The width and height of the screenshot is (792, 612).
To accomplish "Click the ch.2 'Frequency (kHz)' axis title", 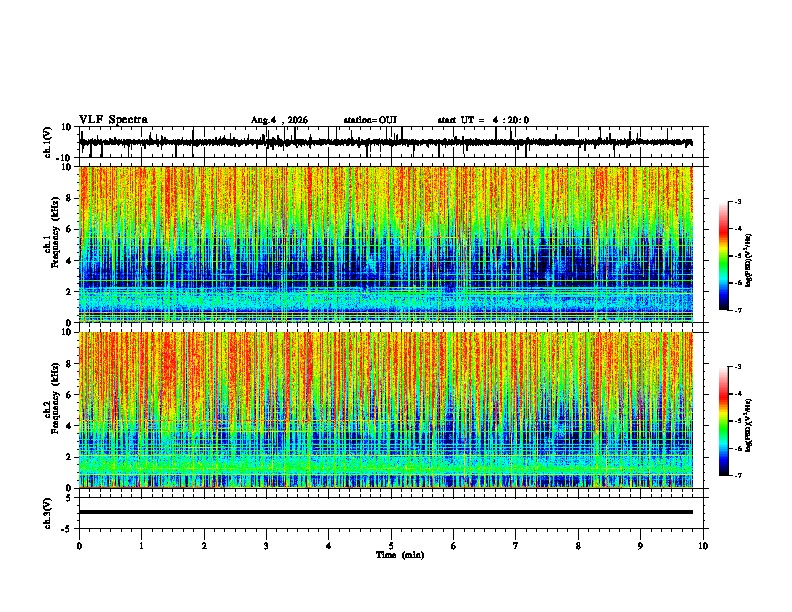I will tap(55, 398).
